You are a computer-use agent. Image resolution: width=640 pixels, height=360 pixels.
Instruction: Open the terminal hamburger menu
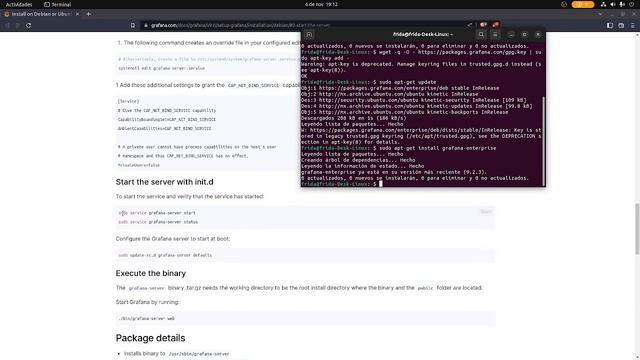(495, 35)
